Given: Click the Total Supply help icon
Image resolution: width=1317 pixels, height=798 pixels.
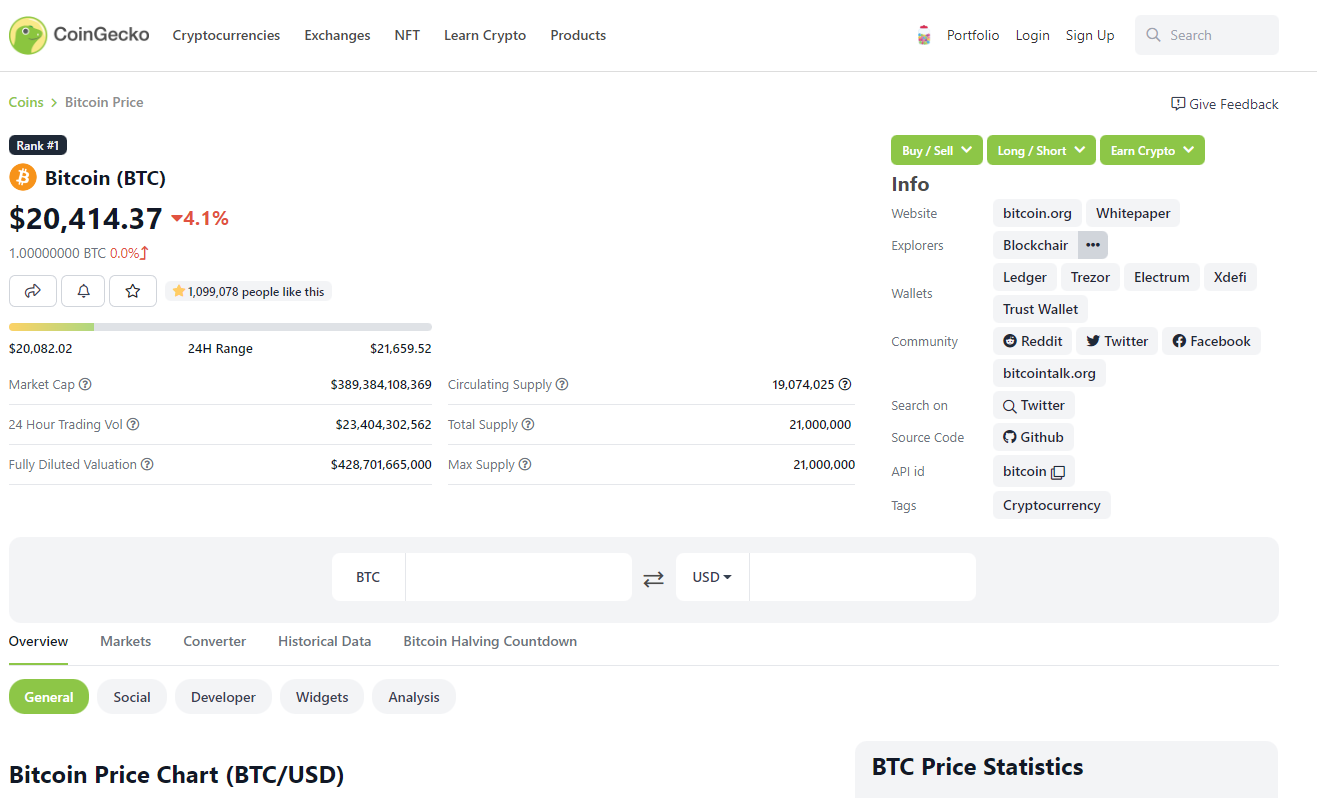Looking at the screenshot, I should point(528,424).
